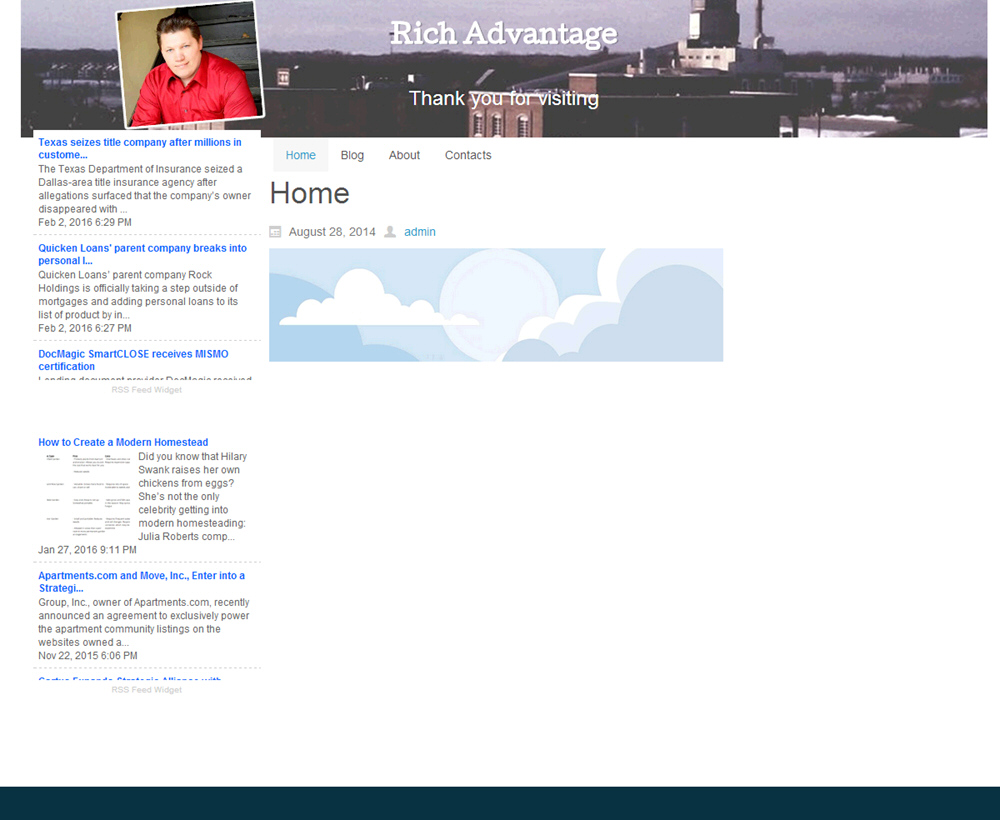Screen dimensions: 1000x820
Task: Click the Texas Department of Insurance summary text
Action: tap(145, 189)
